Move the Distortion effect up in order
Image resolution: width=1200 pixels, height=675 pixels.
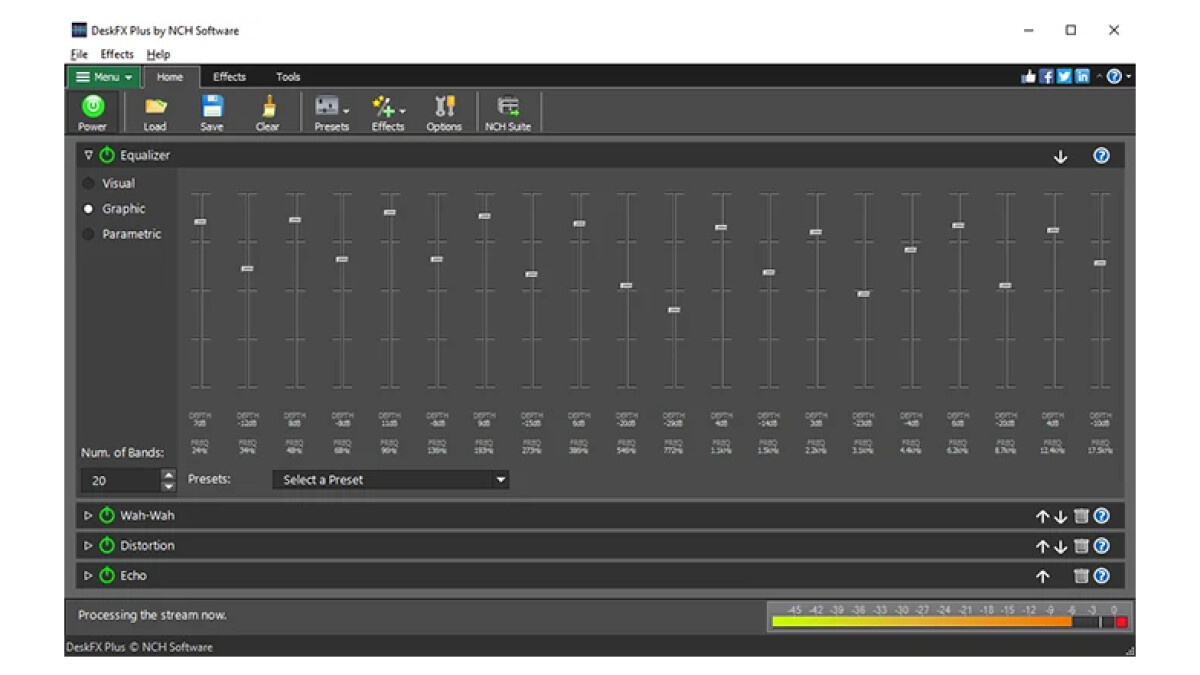click(1040, 545)
